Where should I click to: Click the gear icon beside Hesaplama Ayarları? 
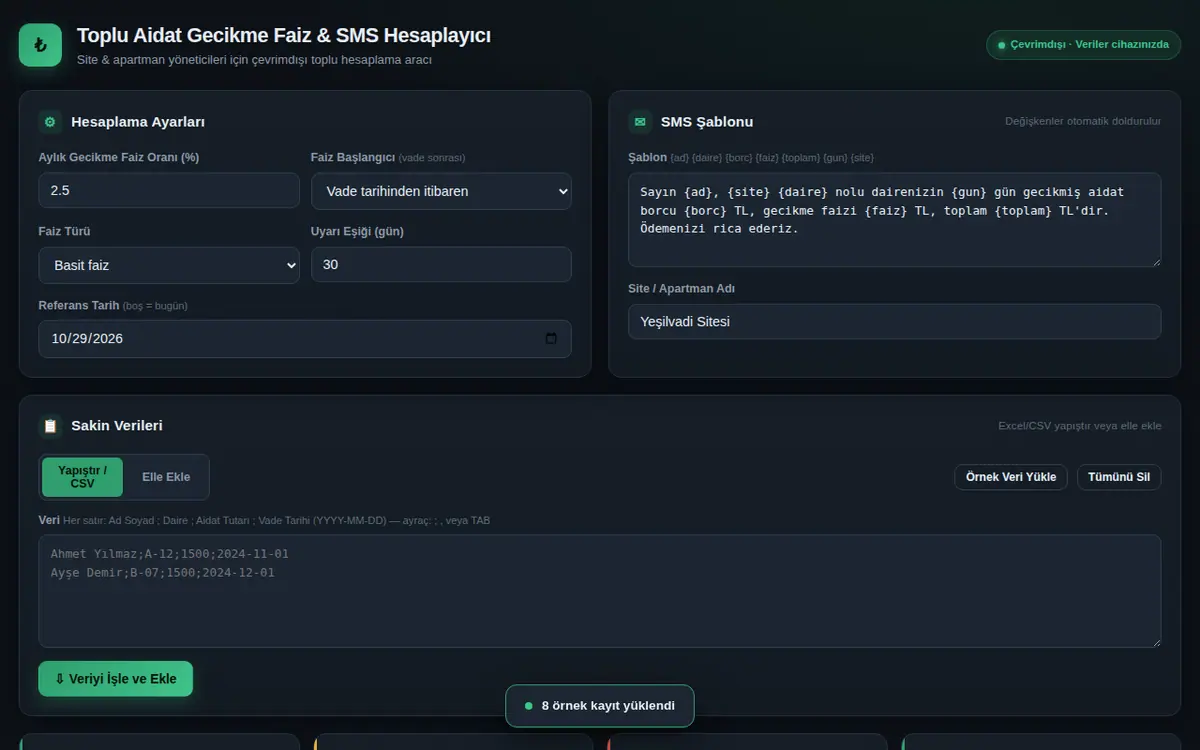50,122
